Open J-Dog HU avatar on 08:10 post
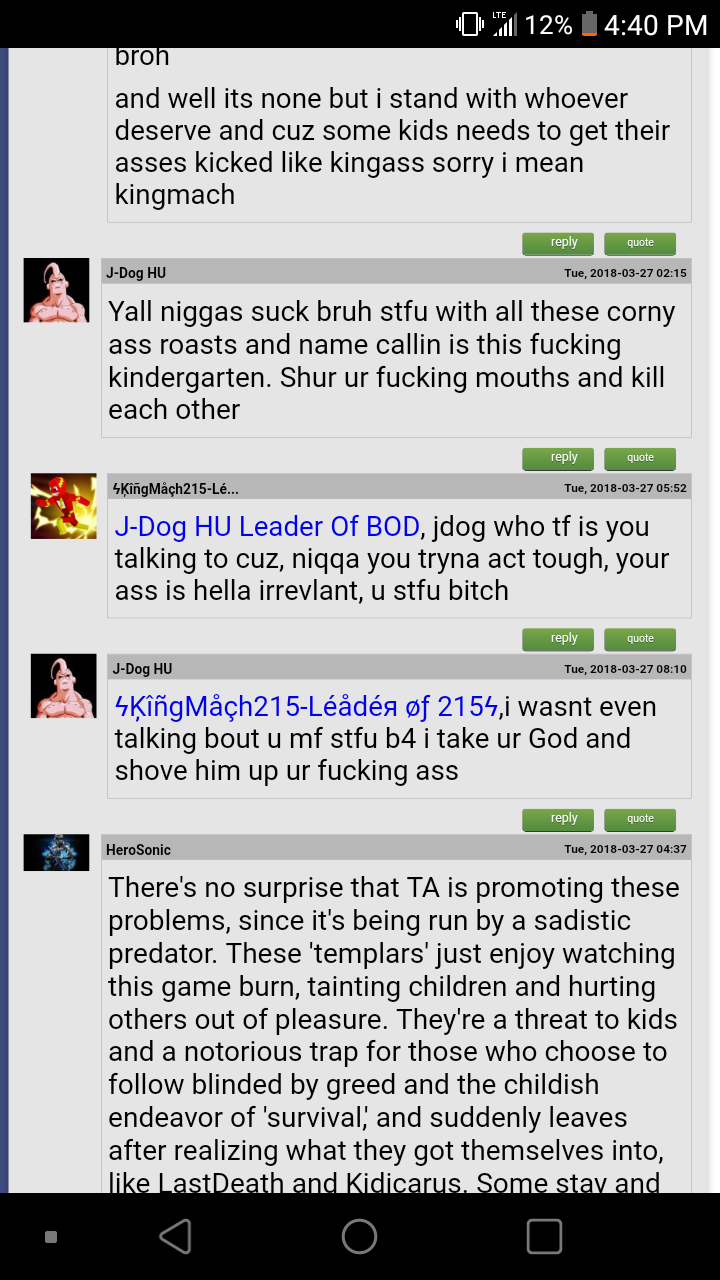The height and width of the screenshot is (1280, 720). (64, 686)
